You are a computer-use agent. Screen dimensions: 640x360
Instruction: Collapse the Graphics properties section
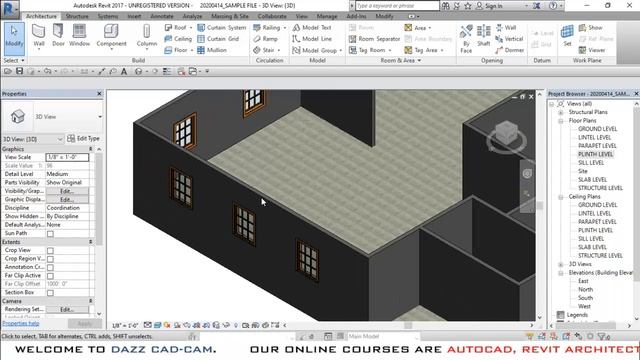91,149
